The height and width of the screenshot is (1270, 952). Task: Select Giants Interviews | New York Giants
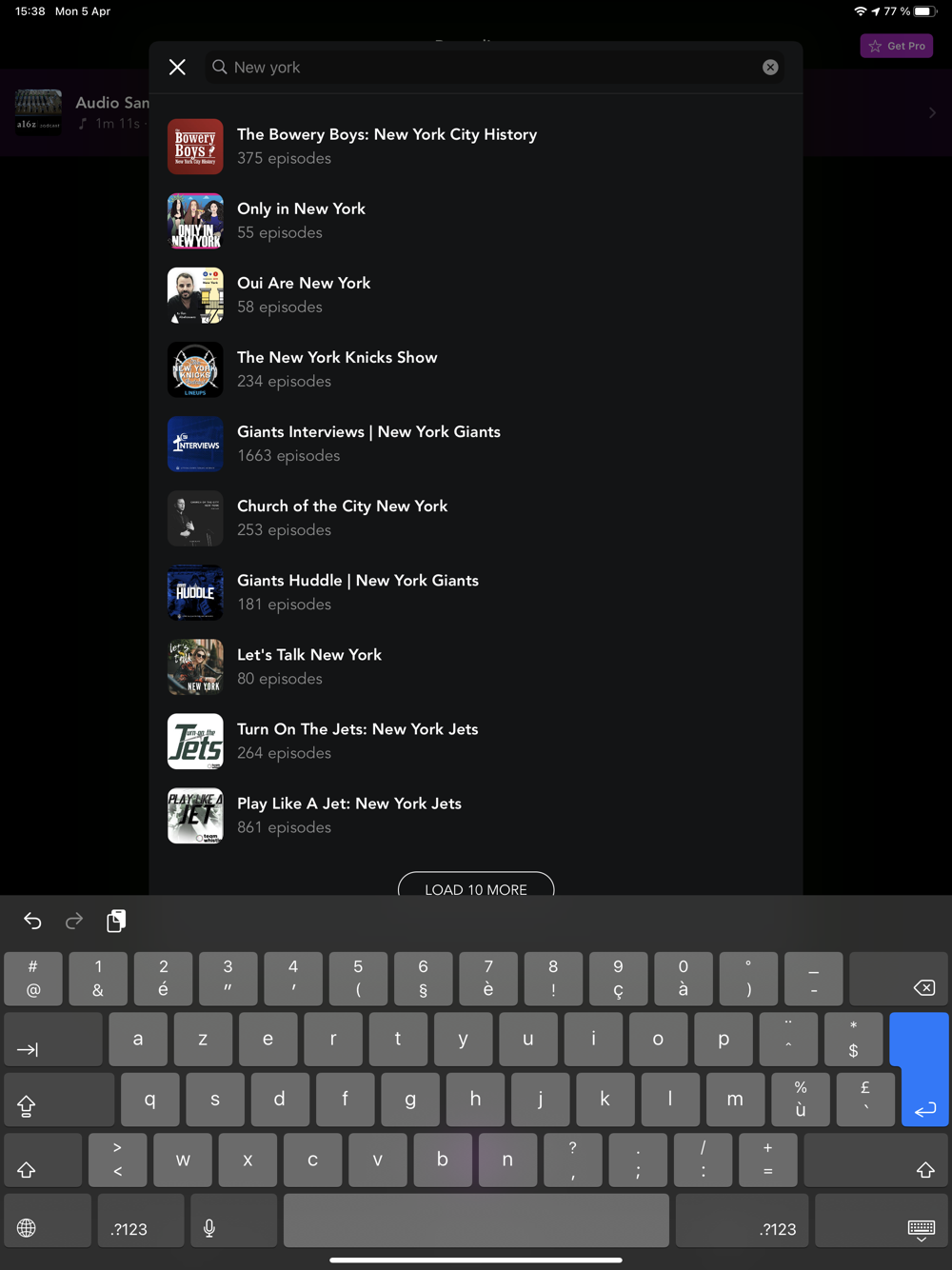coord(476,444)
